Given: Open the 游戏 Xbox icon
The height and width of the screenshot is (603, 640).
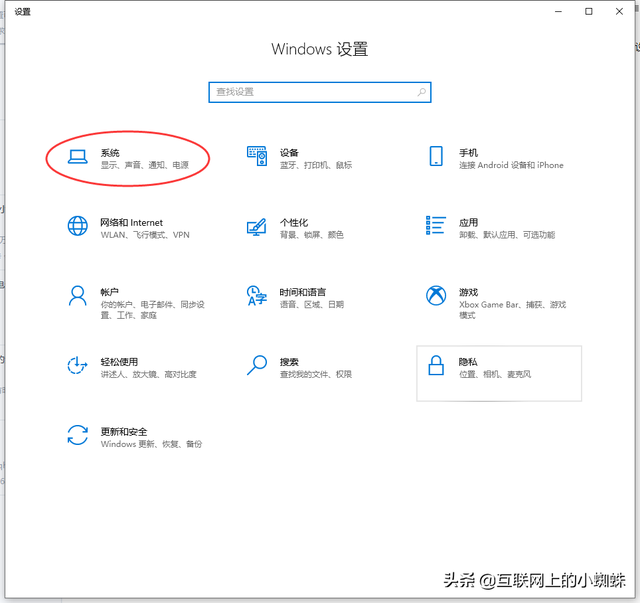Looking at the screenshot, I should 436,295.
